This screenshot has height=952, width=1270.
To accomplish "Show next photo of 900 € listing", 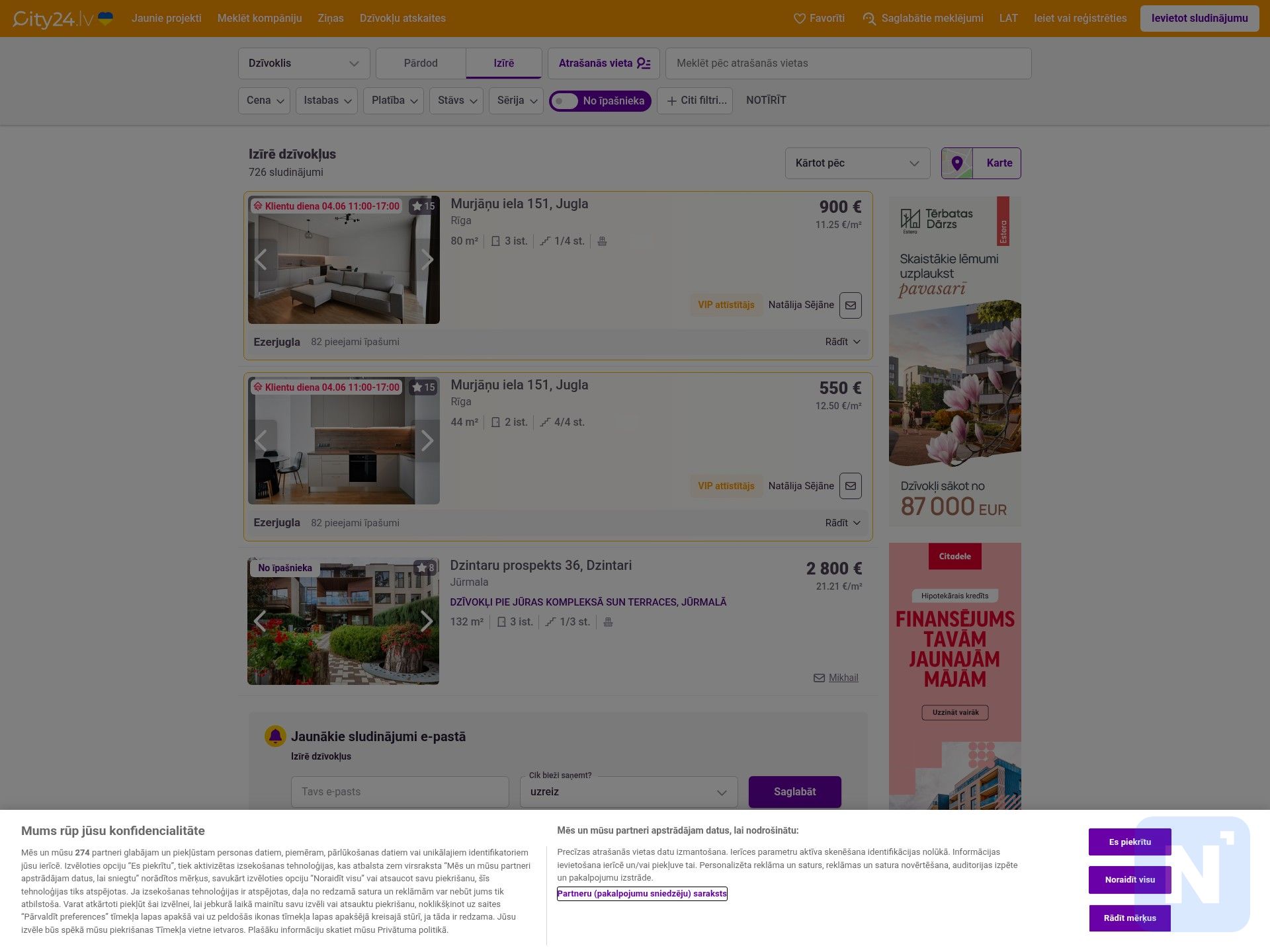I will coord(427,260).
